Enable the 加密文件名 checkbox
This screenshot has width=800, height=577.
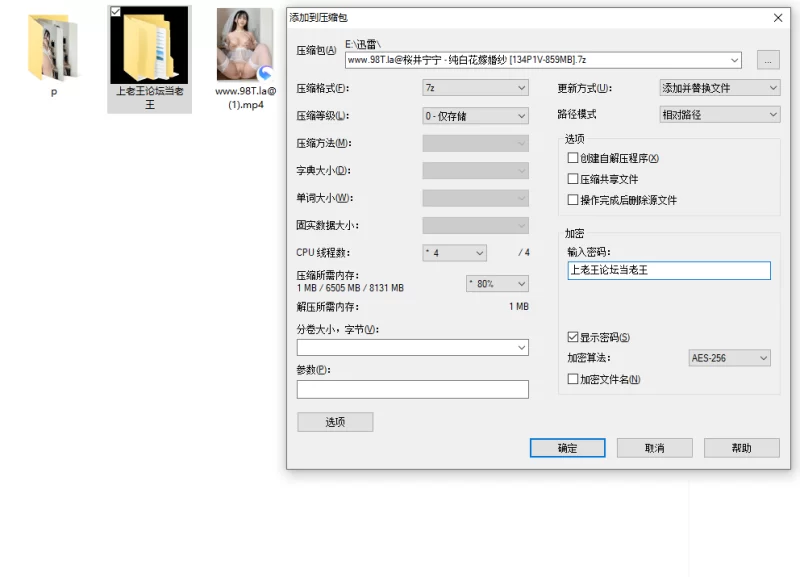click(573, 379)
